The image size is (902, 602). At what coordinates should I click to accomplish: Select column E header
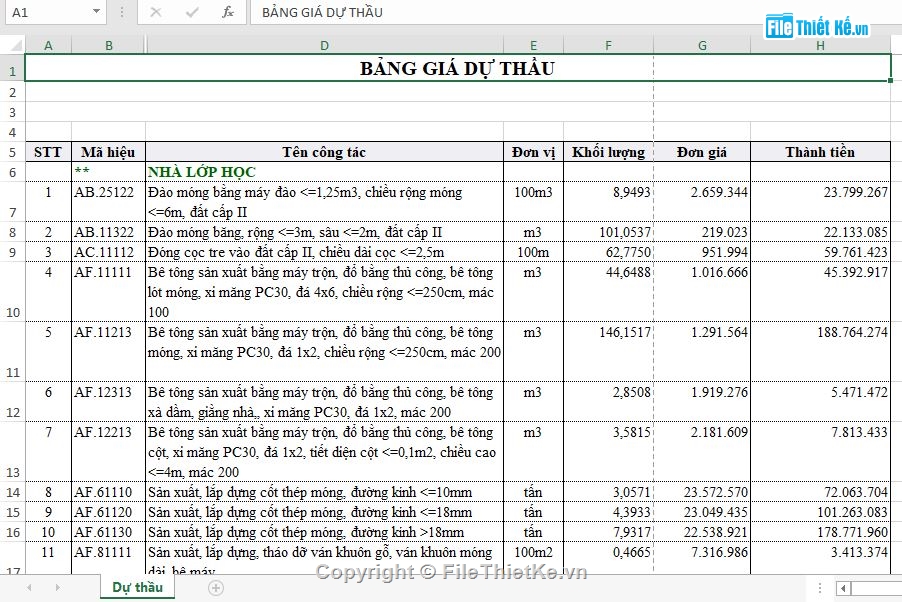[x=533, y=45]
